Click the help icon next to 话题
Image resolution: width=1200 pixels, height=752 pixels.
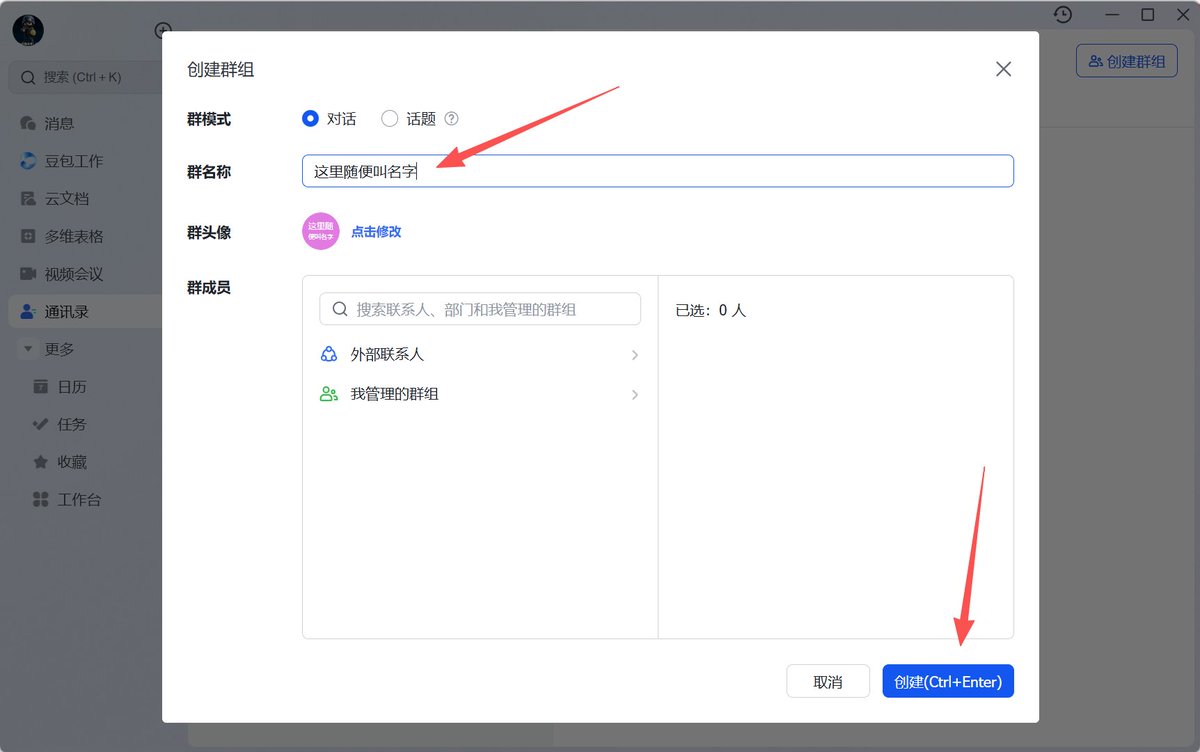click(451, 118)
